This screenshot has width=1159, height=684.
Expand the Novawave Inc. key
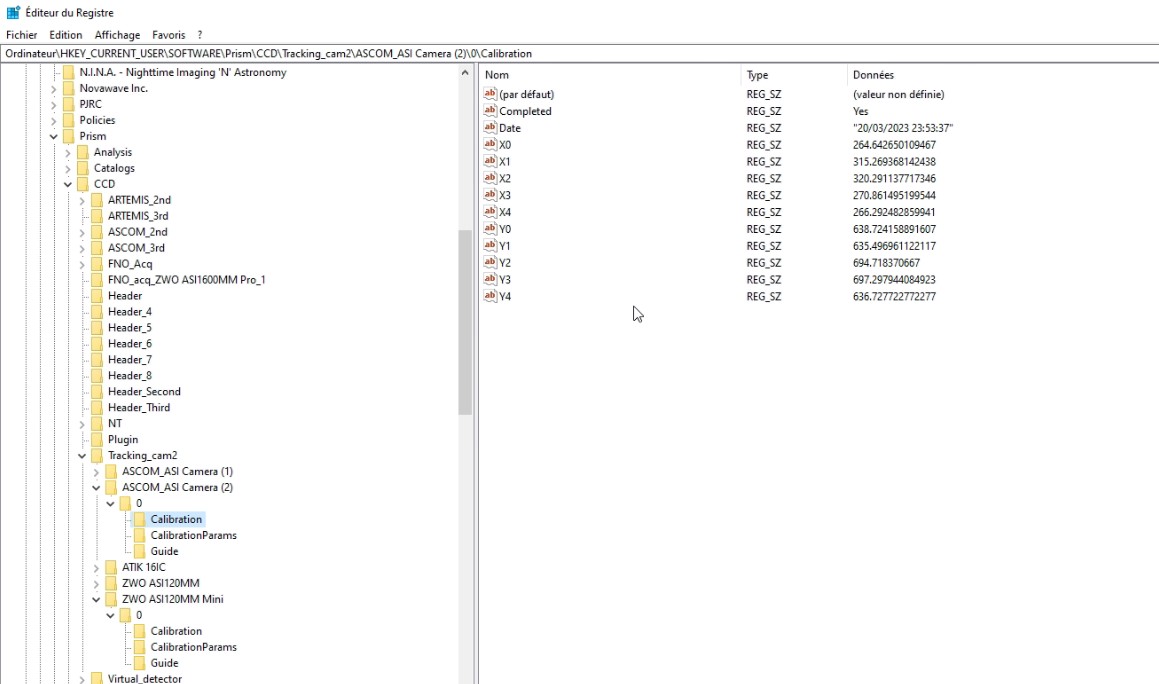tap(54, 88)
